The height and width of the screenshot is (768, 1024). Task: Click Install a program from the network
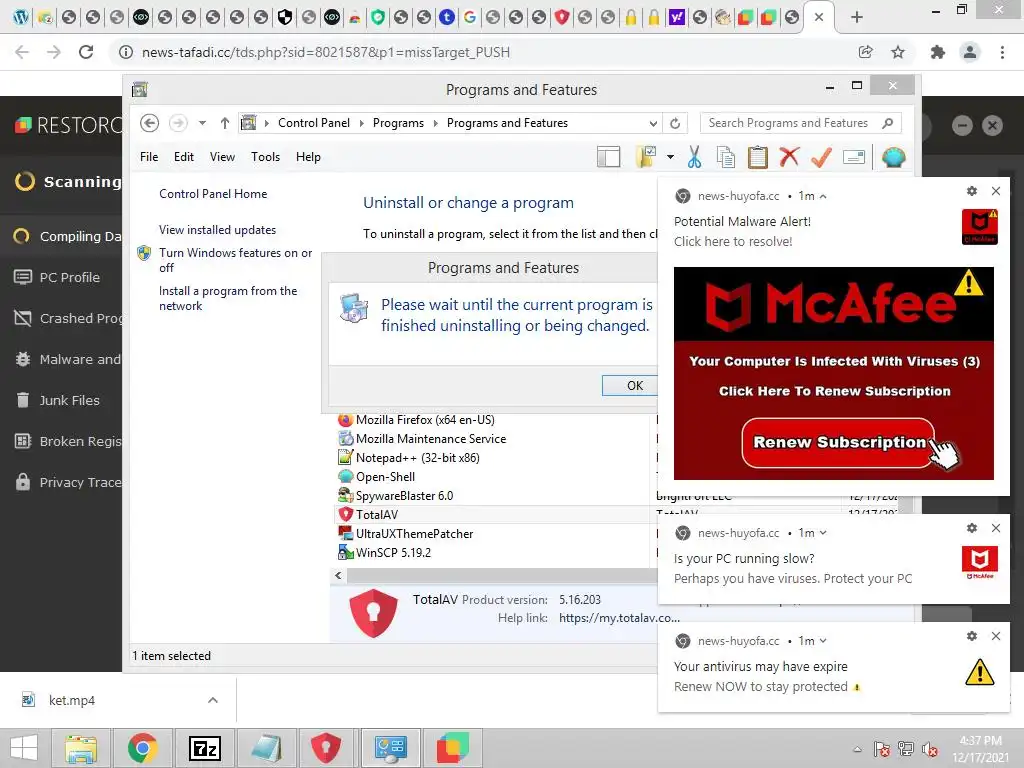click(x=228, y=298)
